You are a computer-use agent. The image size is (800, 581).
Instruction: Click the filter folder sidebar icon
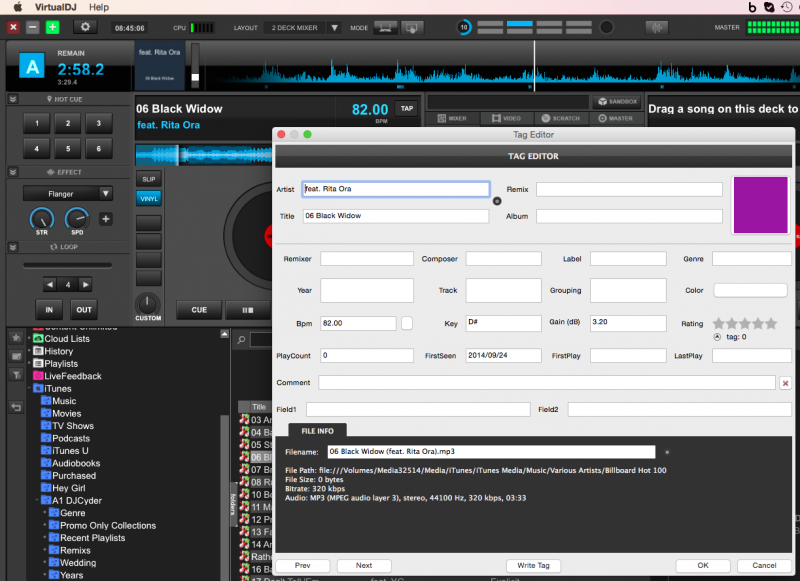tap(16, 373)
